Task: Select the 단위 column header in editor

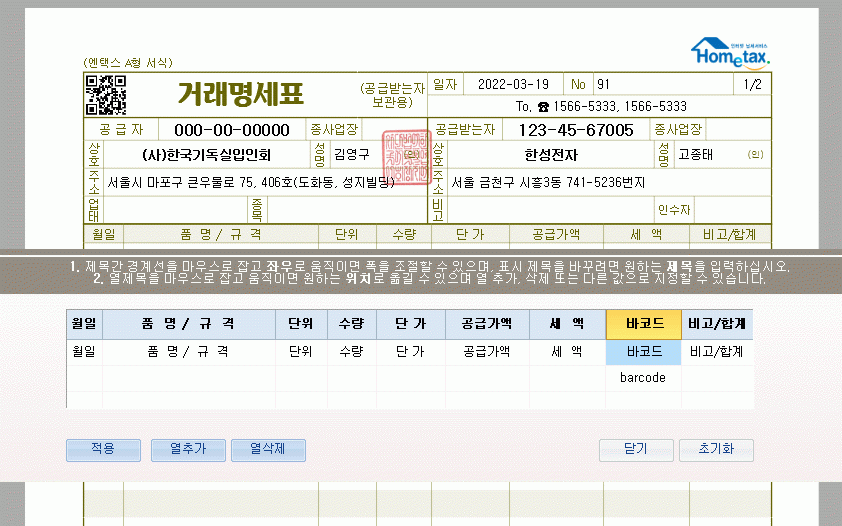Action: pyautogui.click(x=301, y=324)
